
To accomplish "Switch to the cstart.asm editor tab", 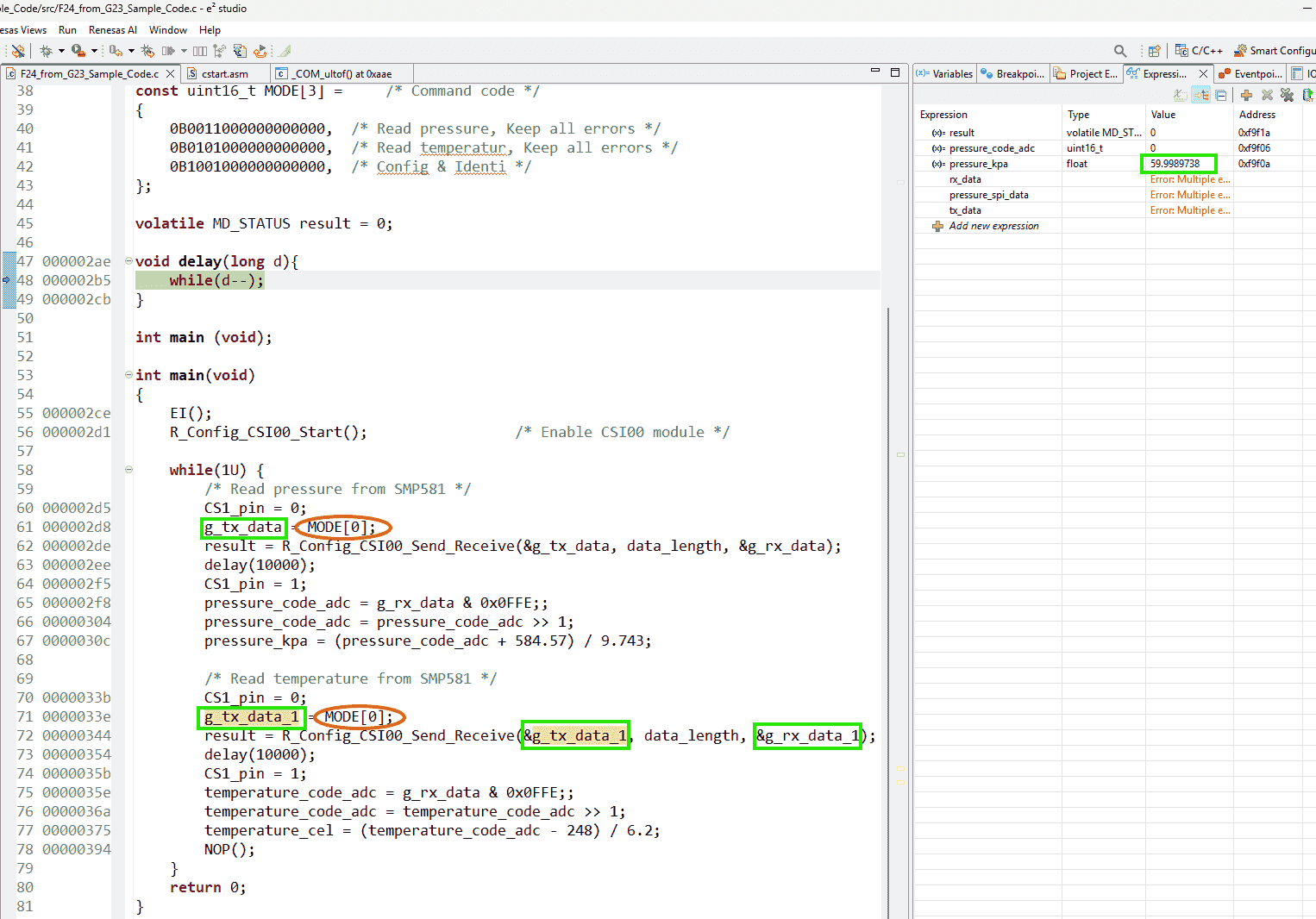I will coord(224,74).
